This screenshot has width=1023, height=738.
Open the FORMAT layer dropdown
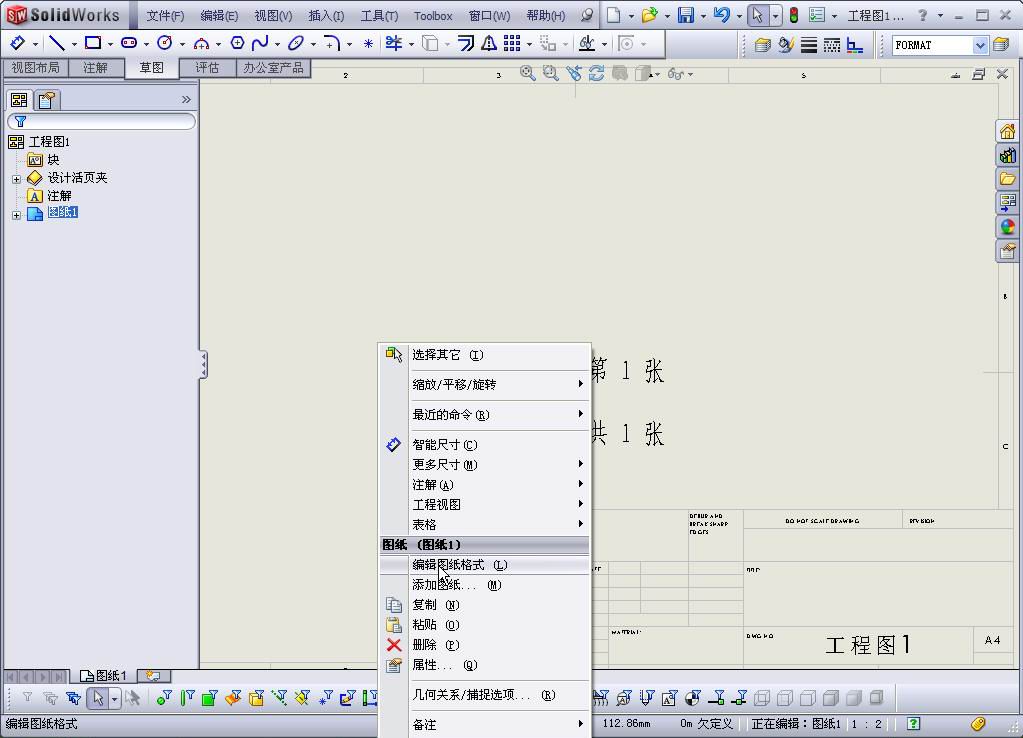(x=980, y=45)
